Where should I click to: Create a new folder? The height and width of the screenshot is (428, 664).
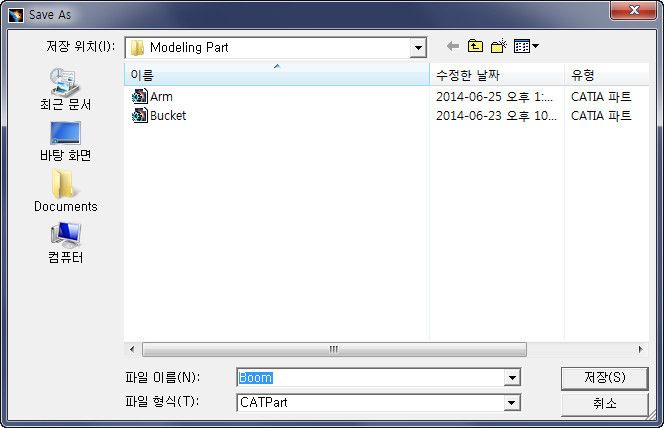[499, 46]
